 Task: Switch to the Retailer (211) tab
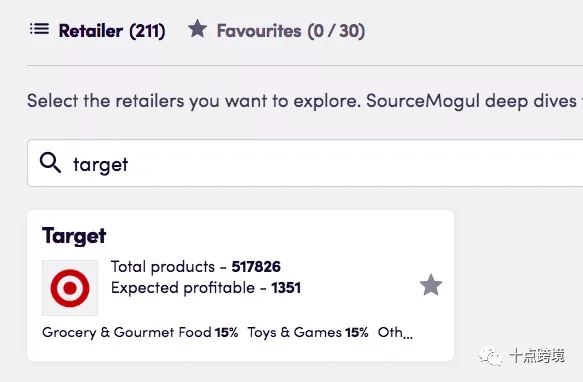coord(112,31)
